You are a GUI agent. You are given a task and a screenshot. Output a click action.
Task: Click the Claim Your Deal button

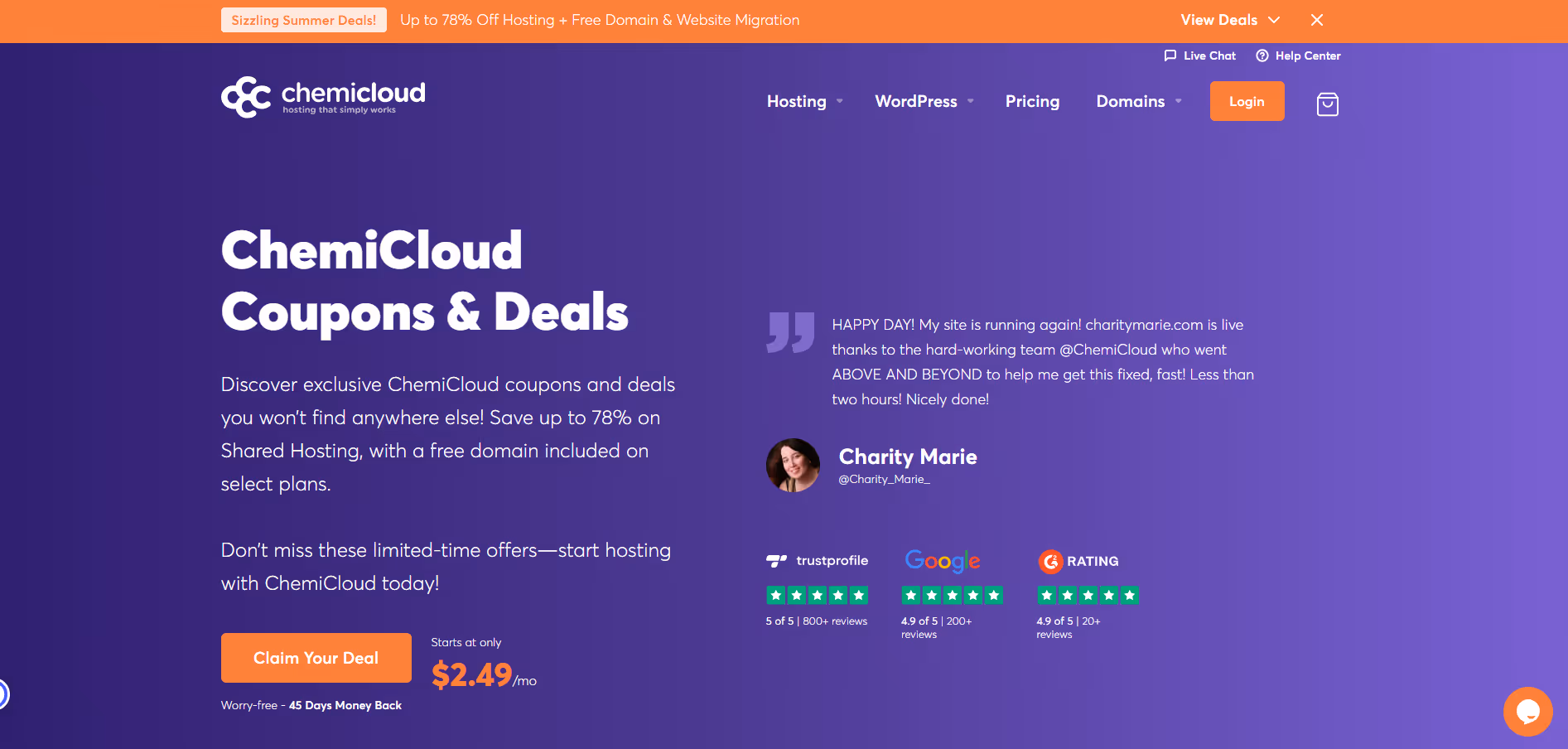[x=316, y=657]
